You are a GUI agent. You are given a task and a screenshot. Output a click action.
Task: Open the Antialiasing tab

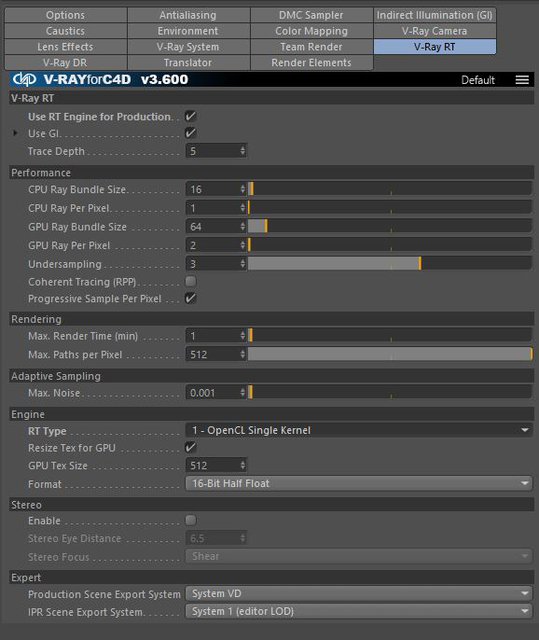[x=189, y=15]
